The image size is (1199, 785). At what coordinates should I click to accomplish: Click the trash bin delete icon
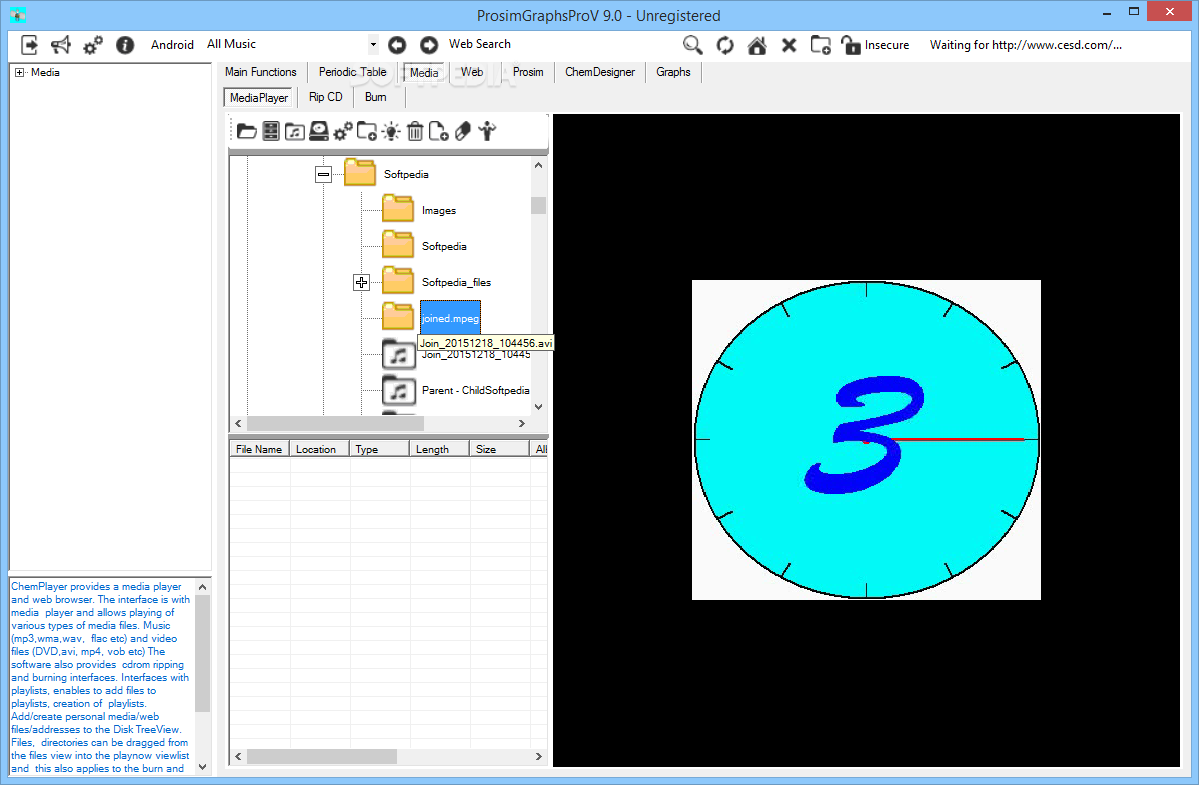pos(415,131)
